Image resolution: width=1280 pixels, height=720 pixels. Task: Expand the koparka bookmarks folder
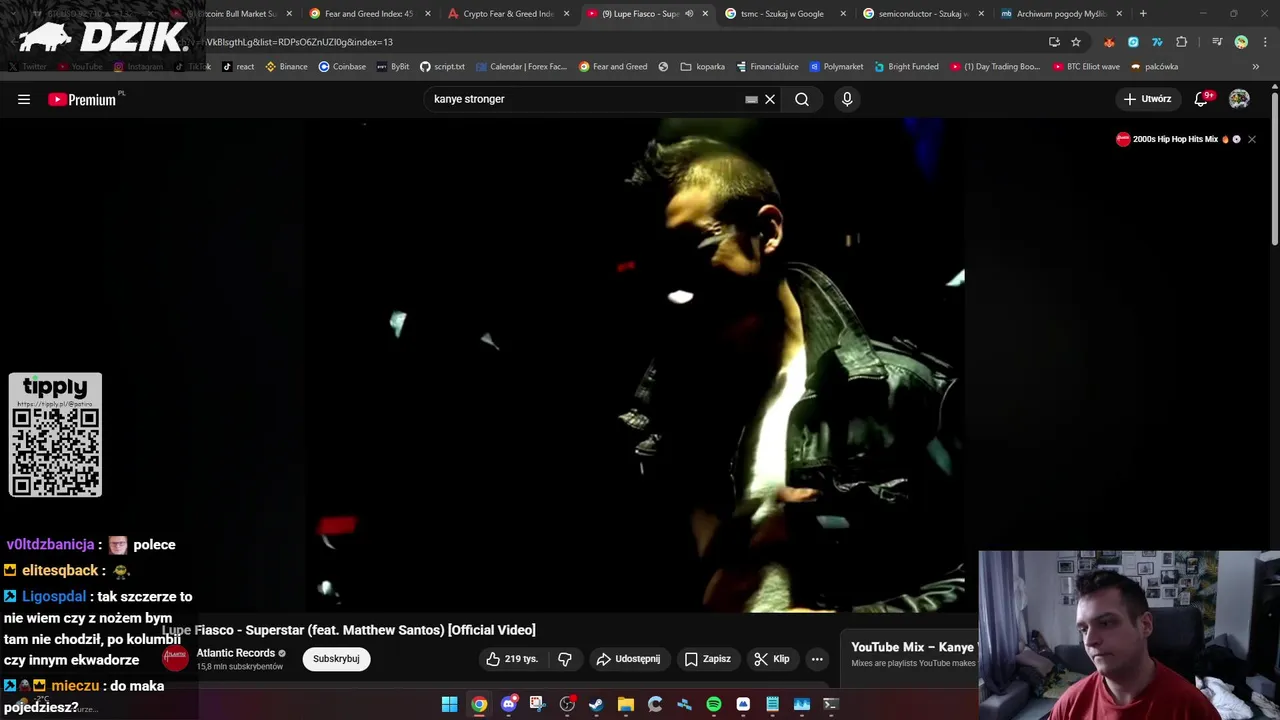[x=702, y=67]
